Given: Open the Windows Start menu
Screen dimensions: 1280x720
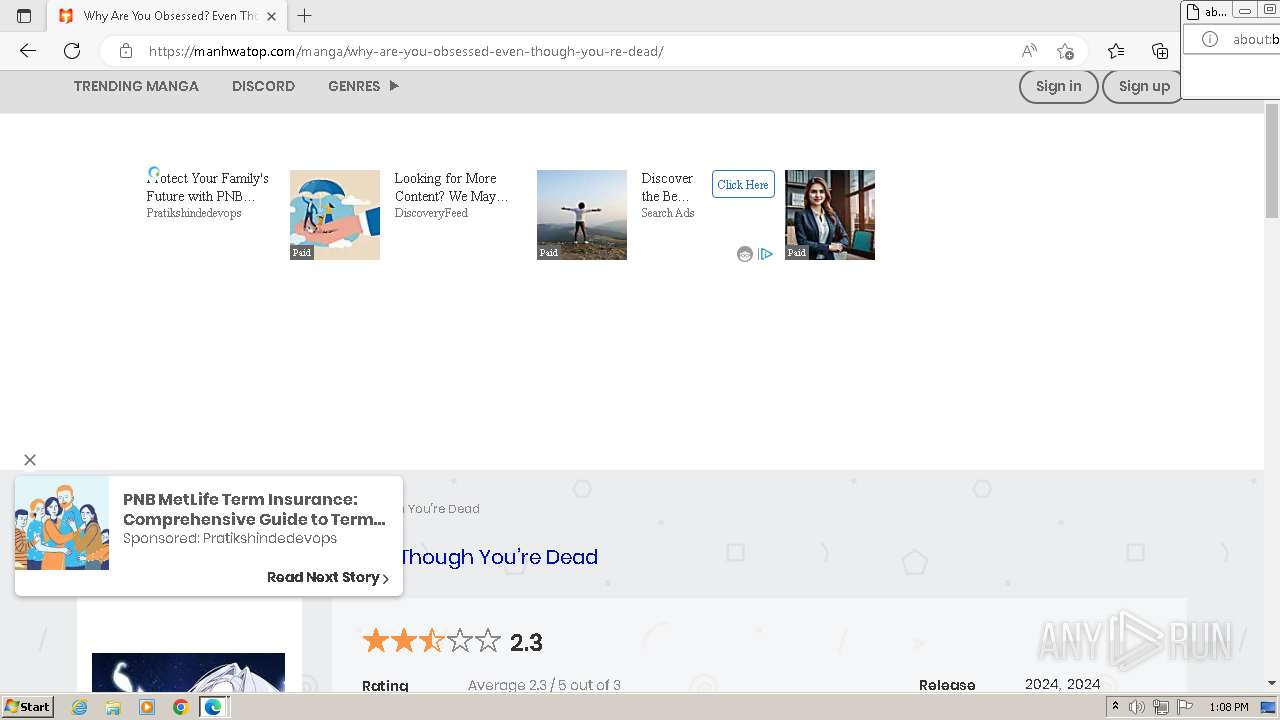Looking at the screenshot, I should click(x=28, y=707).
